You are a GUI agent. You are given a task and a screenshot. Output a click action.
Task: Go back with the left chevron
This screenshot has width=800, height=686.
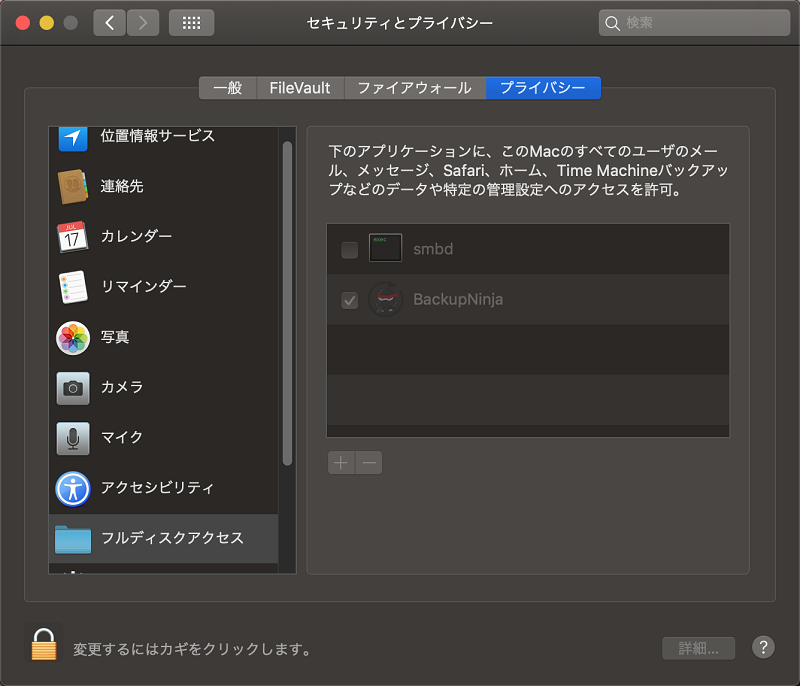click(109, 23)
